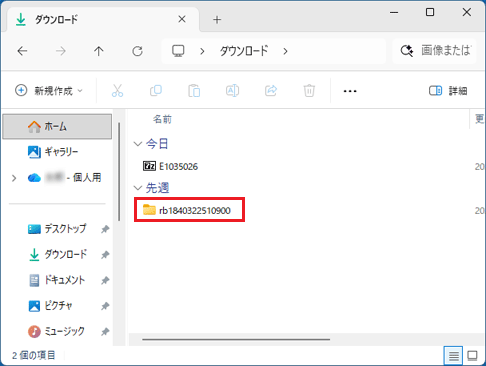Click the forward navigation arrow
The image size is (486, 366).
click(61, 51)
